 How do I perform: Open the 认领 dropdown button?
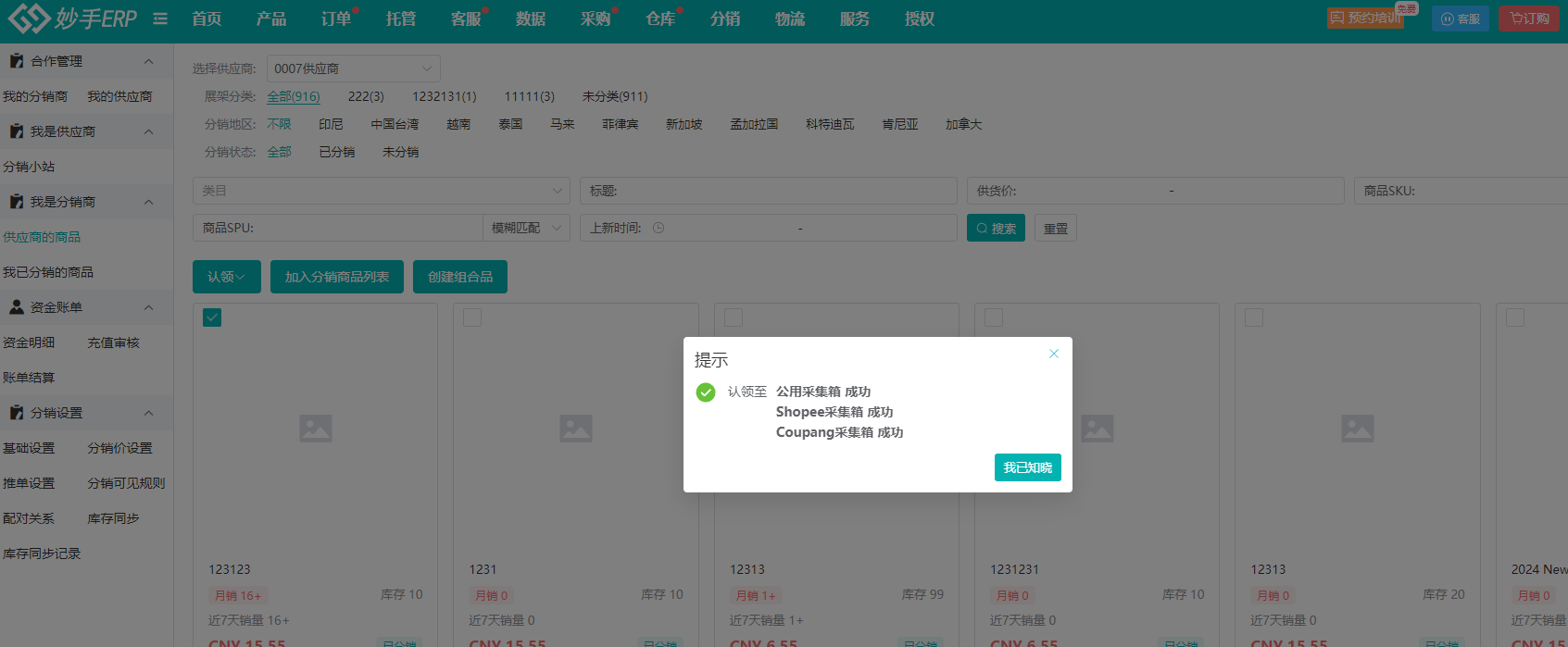coord(227,277)
